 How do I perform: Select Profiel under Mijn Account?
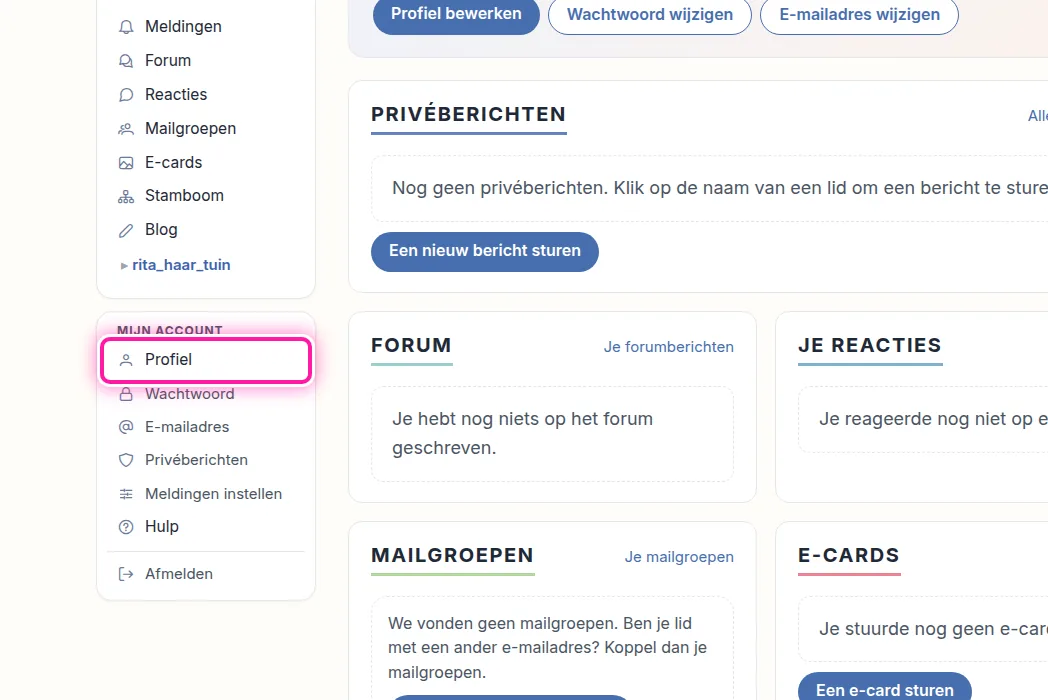coord(206,360)
